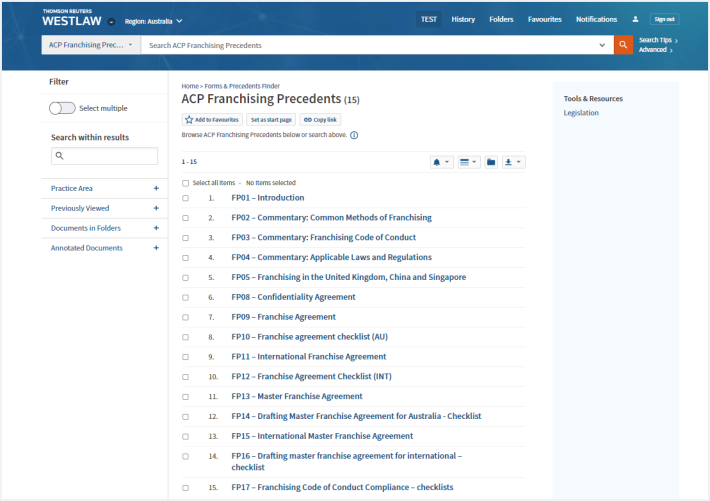This screenshot has height=501, width=710.
Task: Open Favourites in the top navigation
Action: coord(544,19)
